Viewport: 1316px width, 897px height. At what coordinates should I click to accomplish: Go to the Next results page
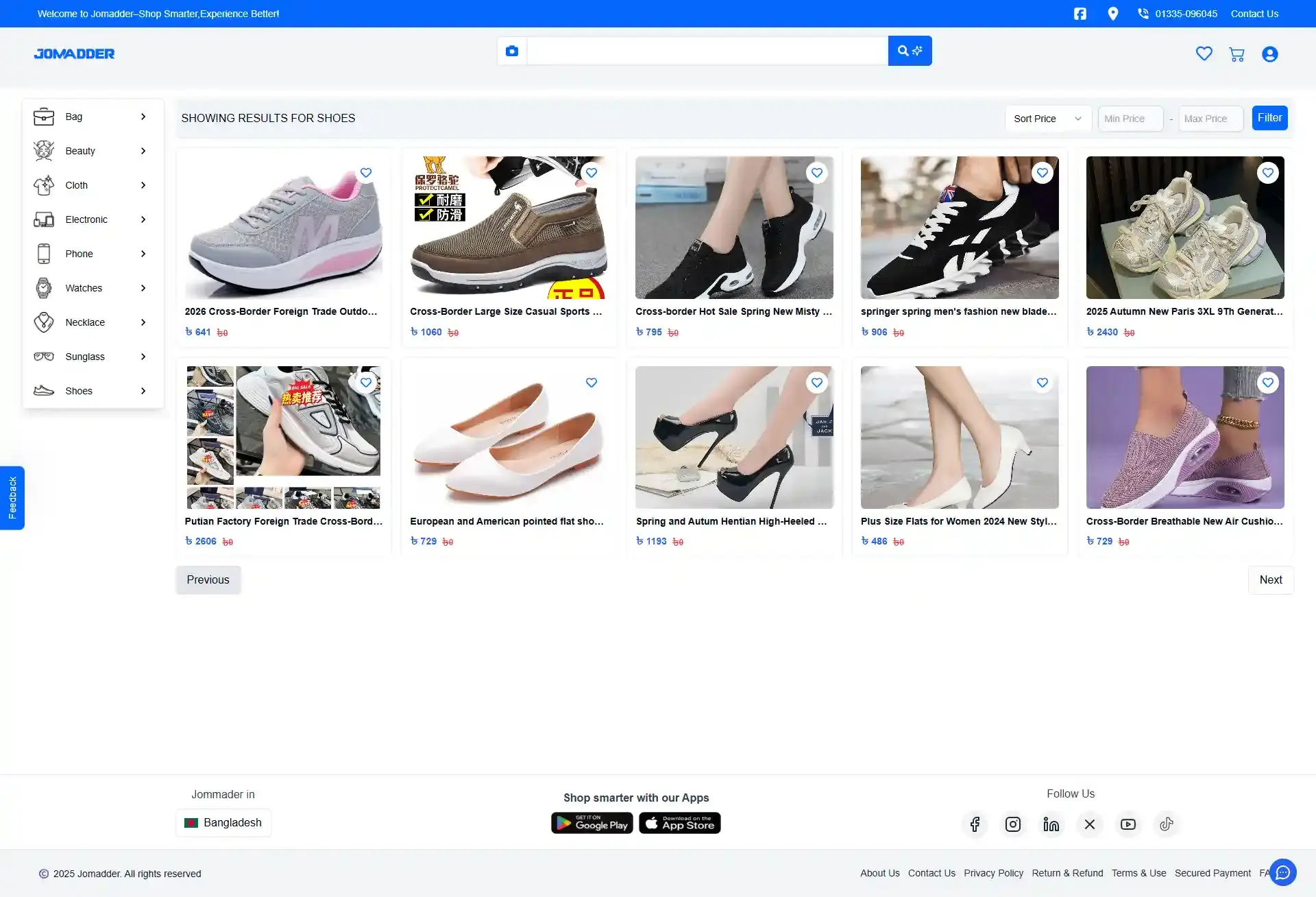(x=1270, y=580)
